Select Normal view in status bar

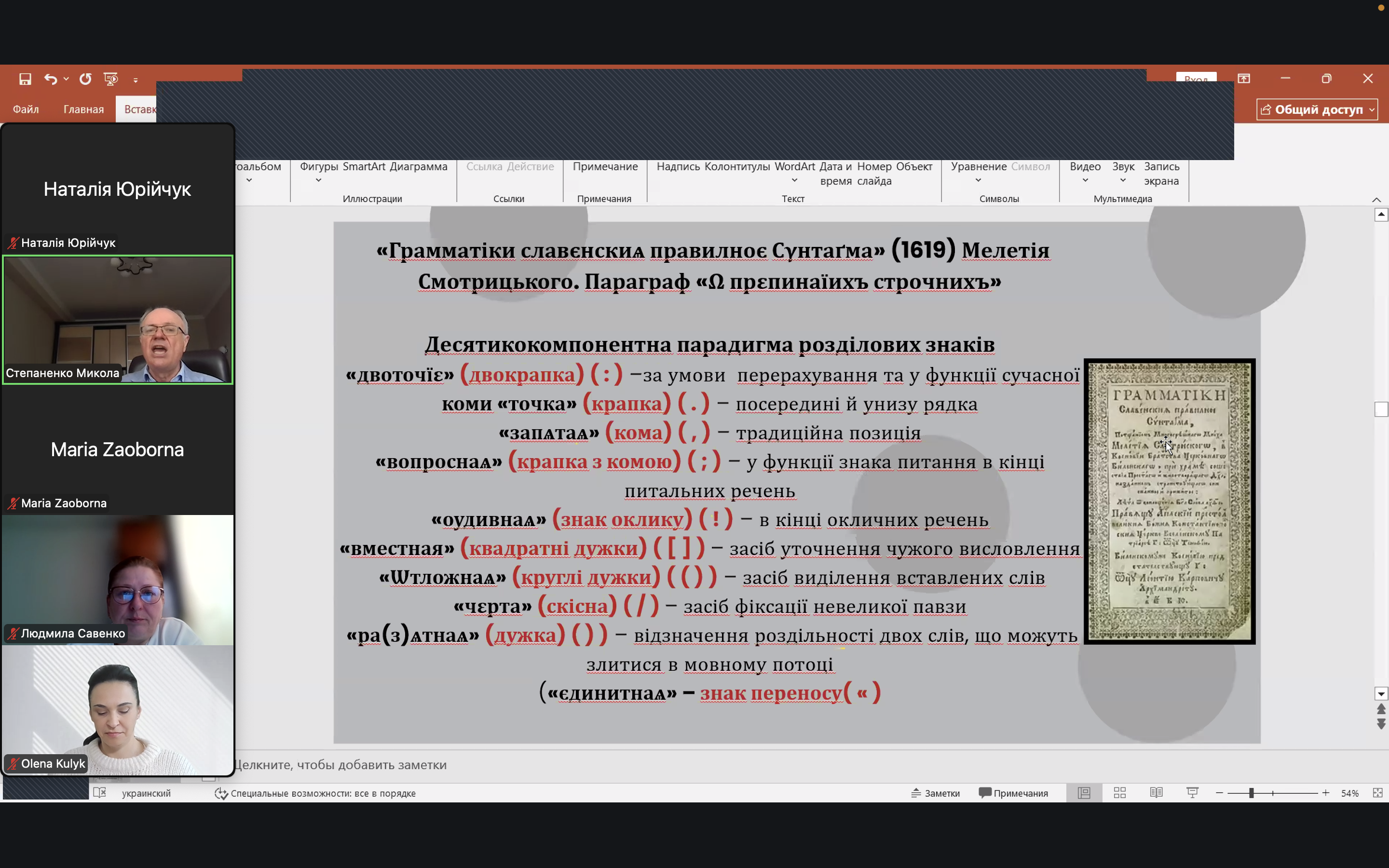click(1084, 793)
